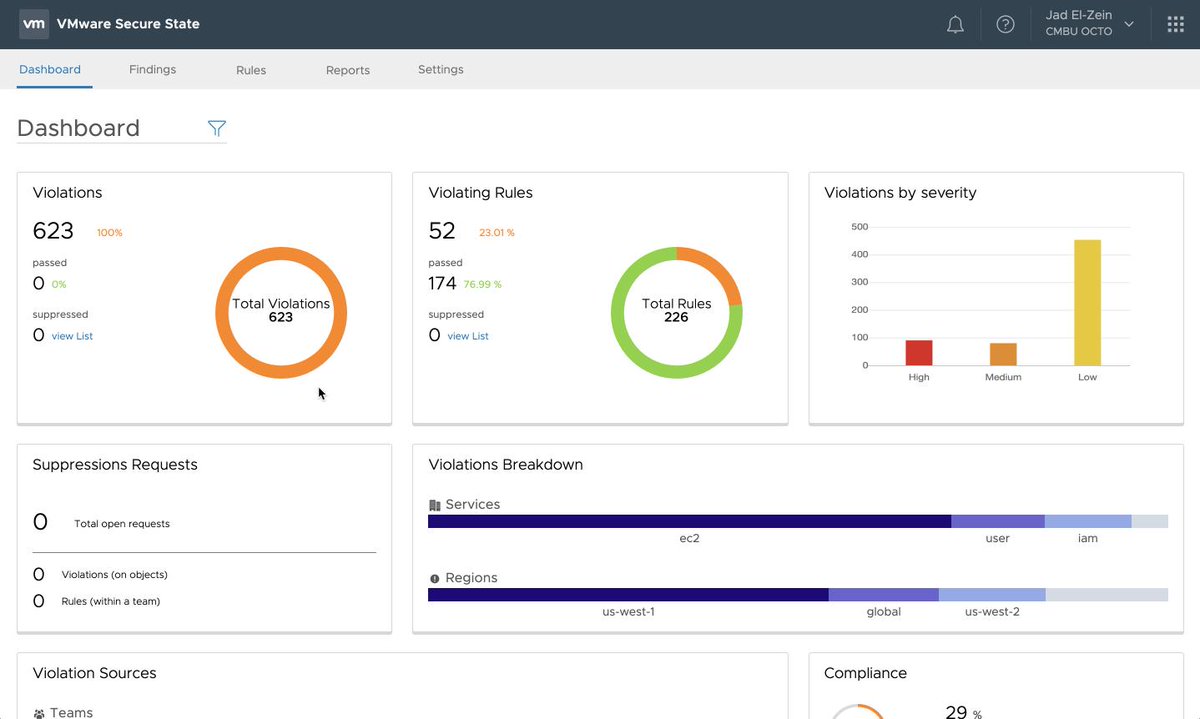Click the iam services bar segment
1200x719 pixels.
click(x=1088, y=521)
